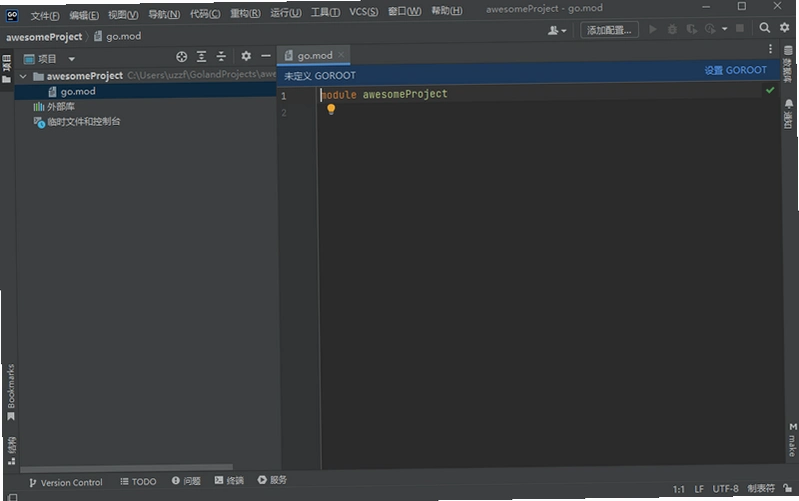
Task: Click the 设置 GOROOT link
Action: (735, 70)
